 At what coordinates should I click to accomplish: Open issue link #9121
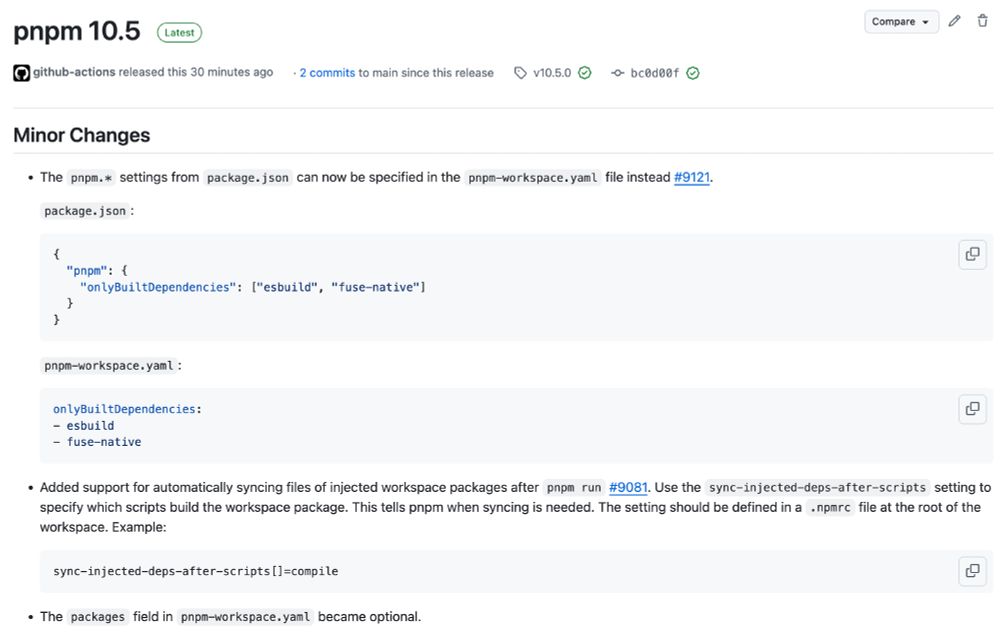tap(692, 177)
